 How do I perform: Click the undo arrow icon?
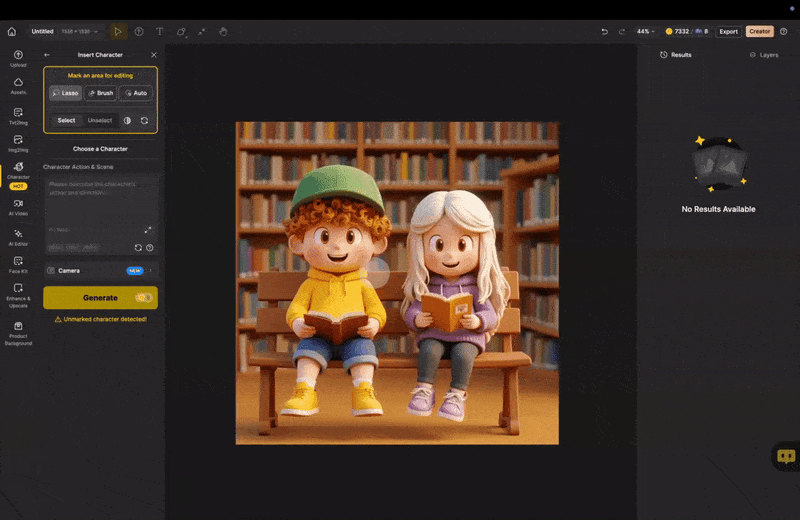point(604,31)
